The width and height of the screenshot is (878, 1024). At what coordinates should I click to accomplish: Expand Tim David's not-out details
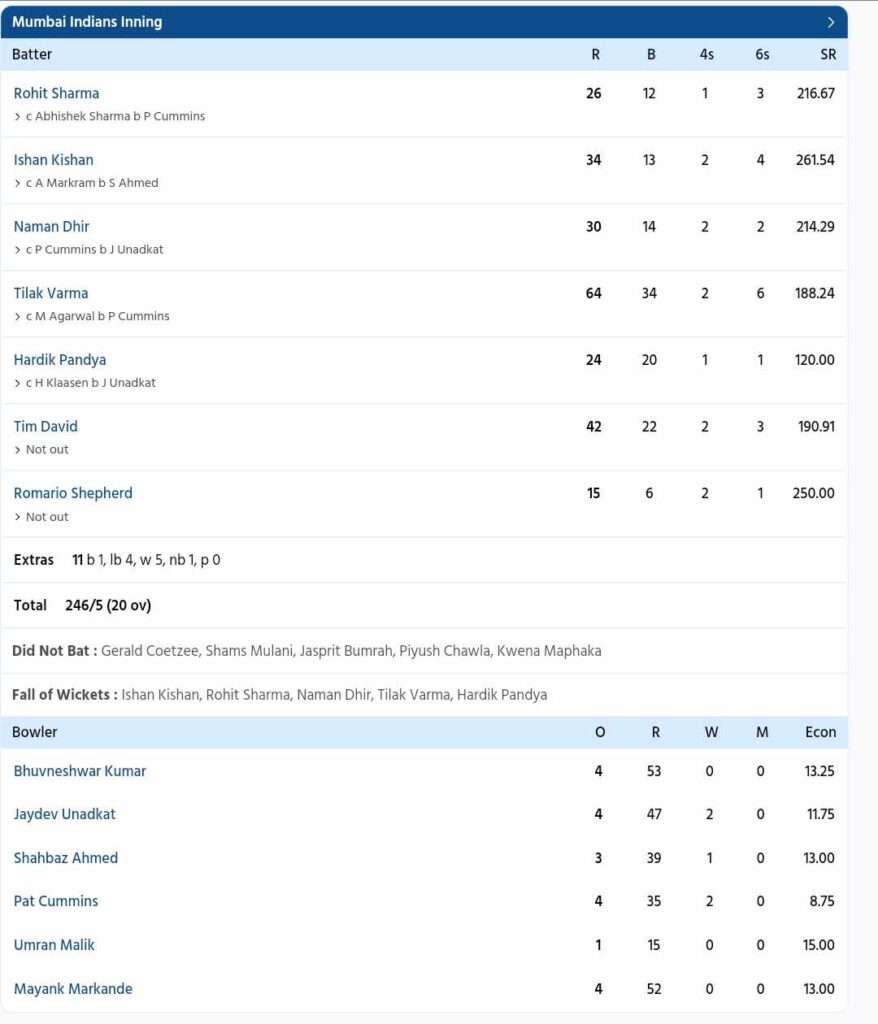click(18, 449)
